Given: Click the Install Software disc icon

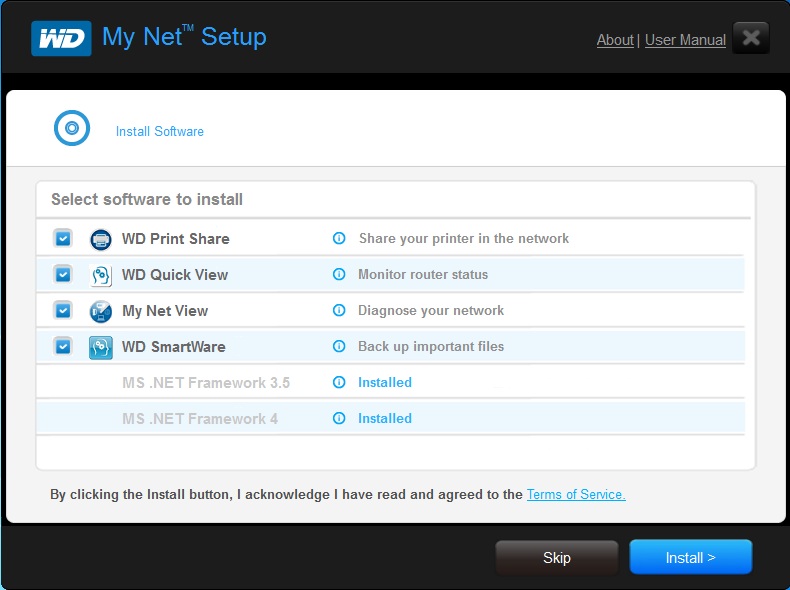Looking at the screenshot, I should click(72, 128).
